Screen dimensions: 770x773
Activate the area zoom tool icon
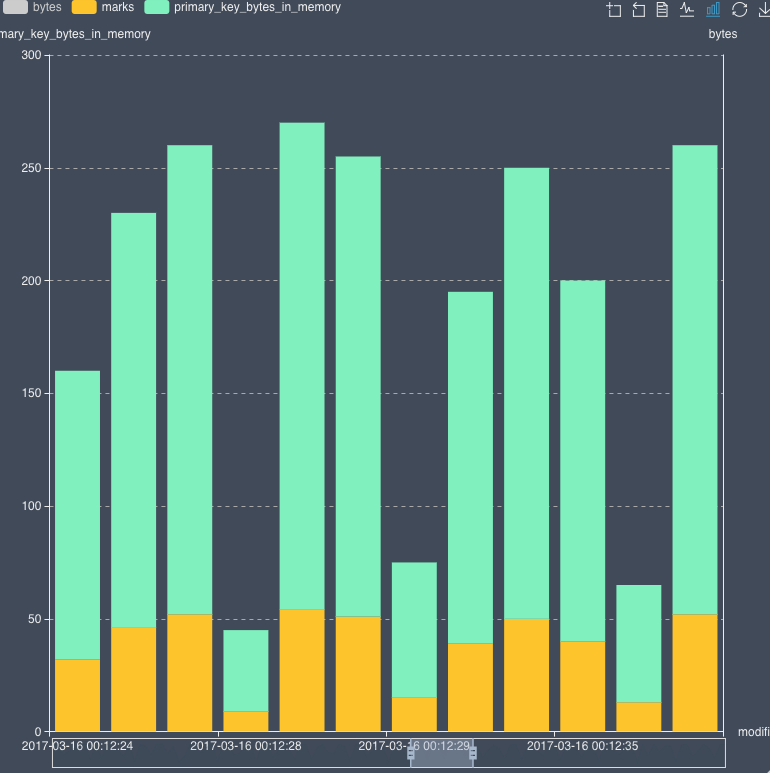coord(614,10)
